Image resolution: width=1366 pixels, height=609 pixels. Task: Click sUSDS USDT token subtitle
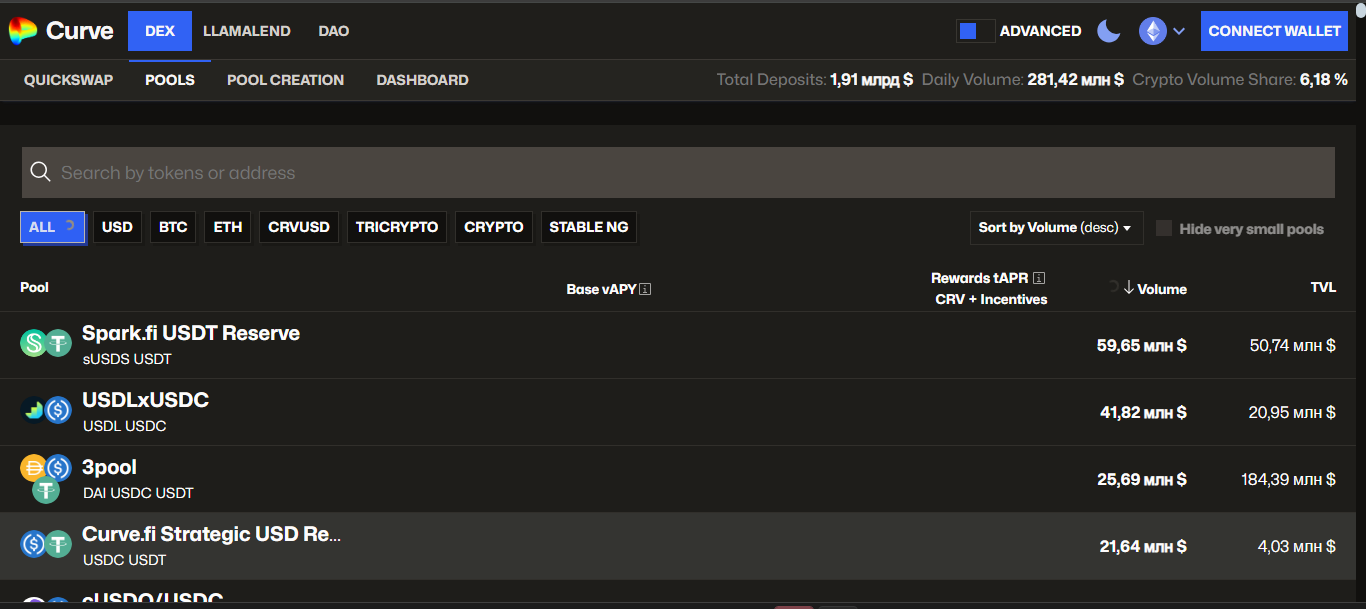(x=127, y=359)
